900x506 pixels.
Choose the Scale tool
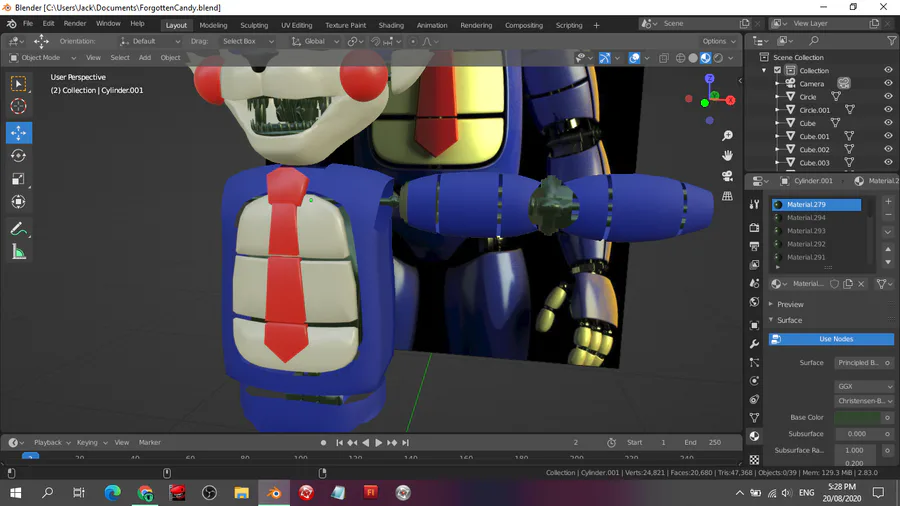[18, 179]
